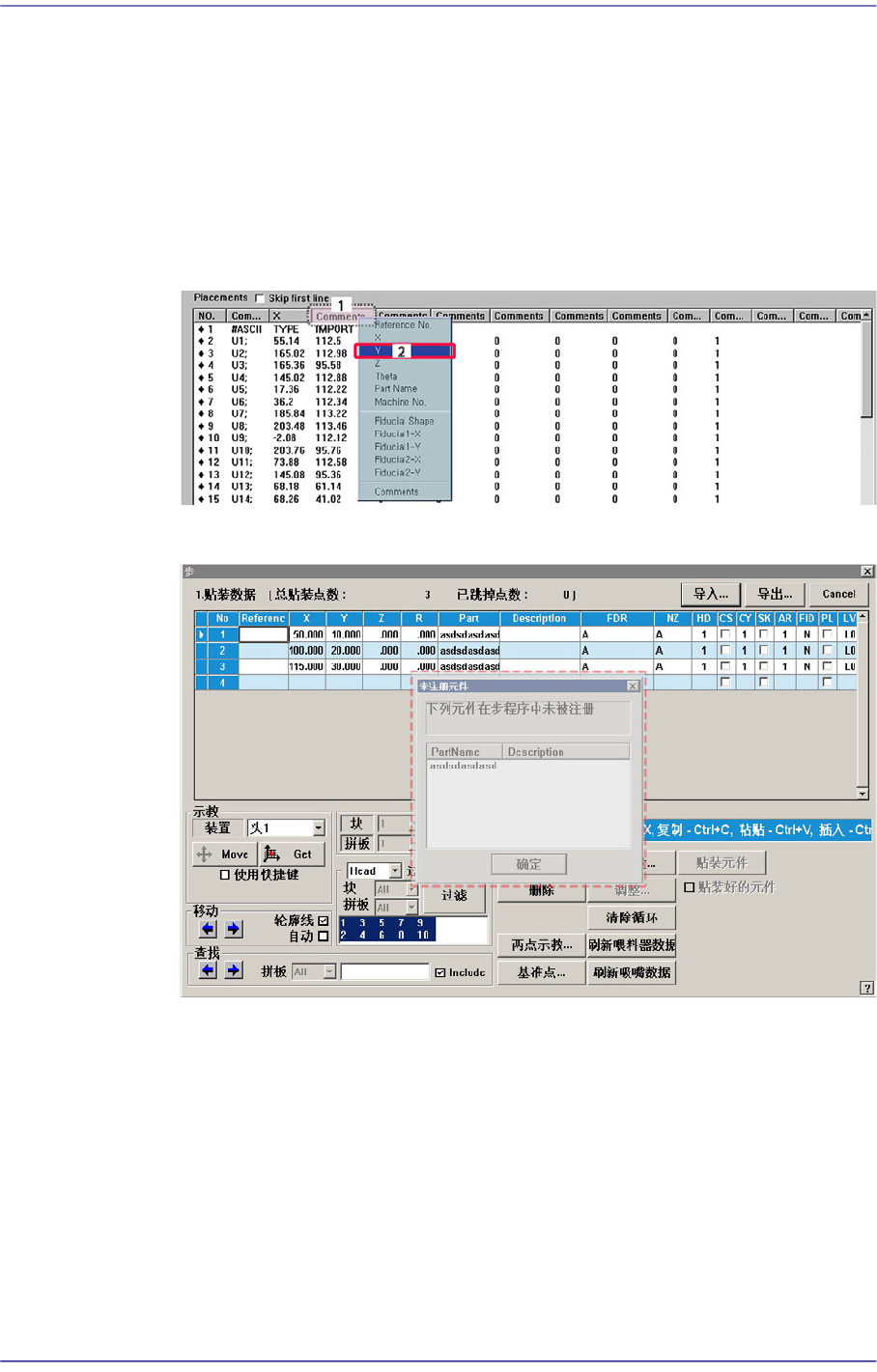Click the left arrow in 移动 group
877x1372 pixels.
208,929
